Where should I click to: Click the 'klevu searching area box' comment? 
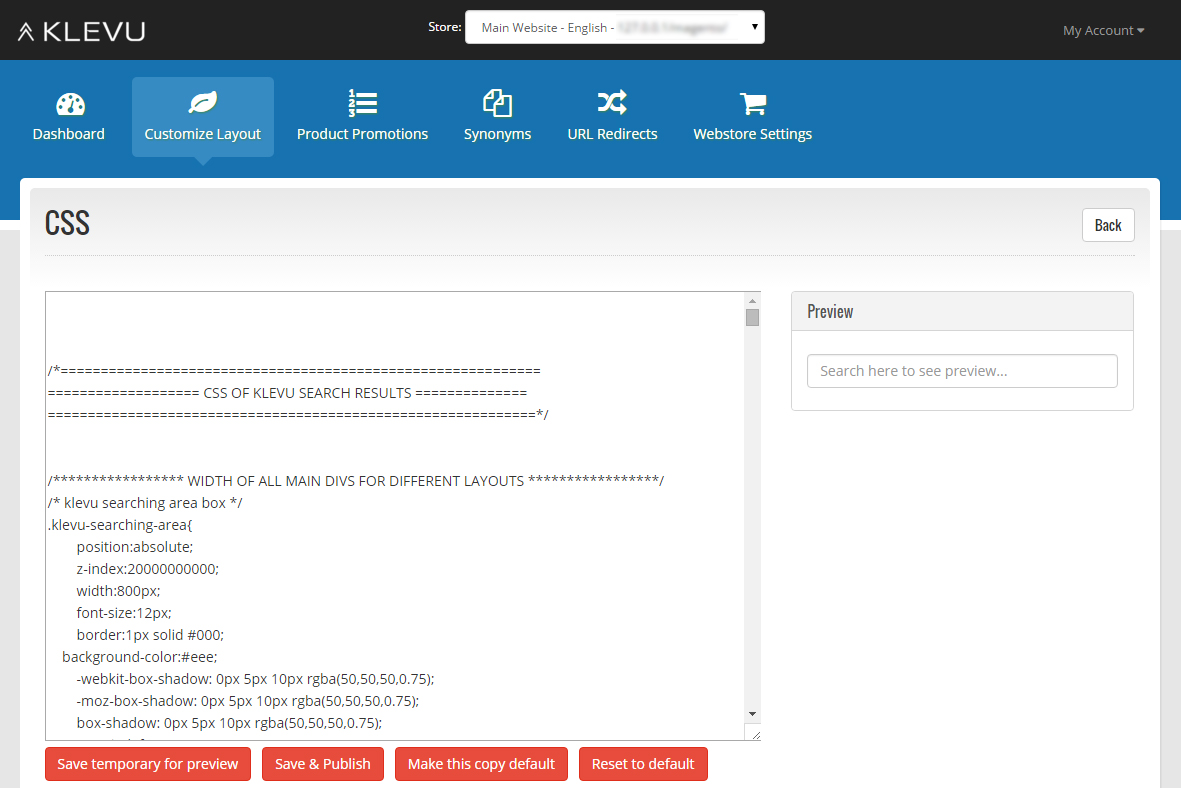[145, 503]
